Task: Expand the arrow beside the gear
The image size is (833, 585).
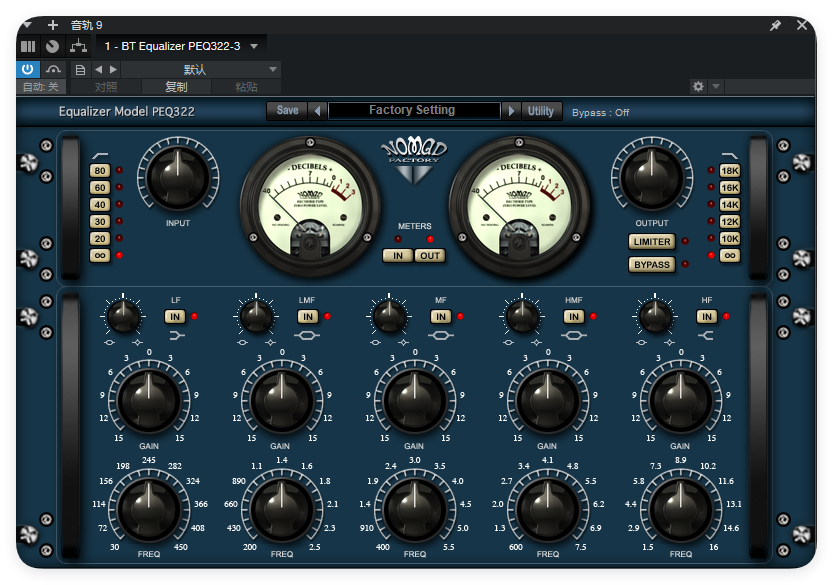Action: 716,86
